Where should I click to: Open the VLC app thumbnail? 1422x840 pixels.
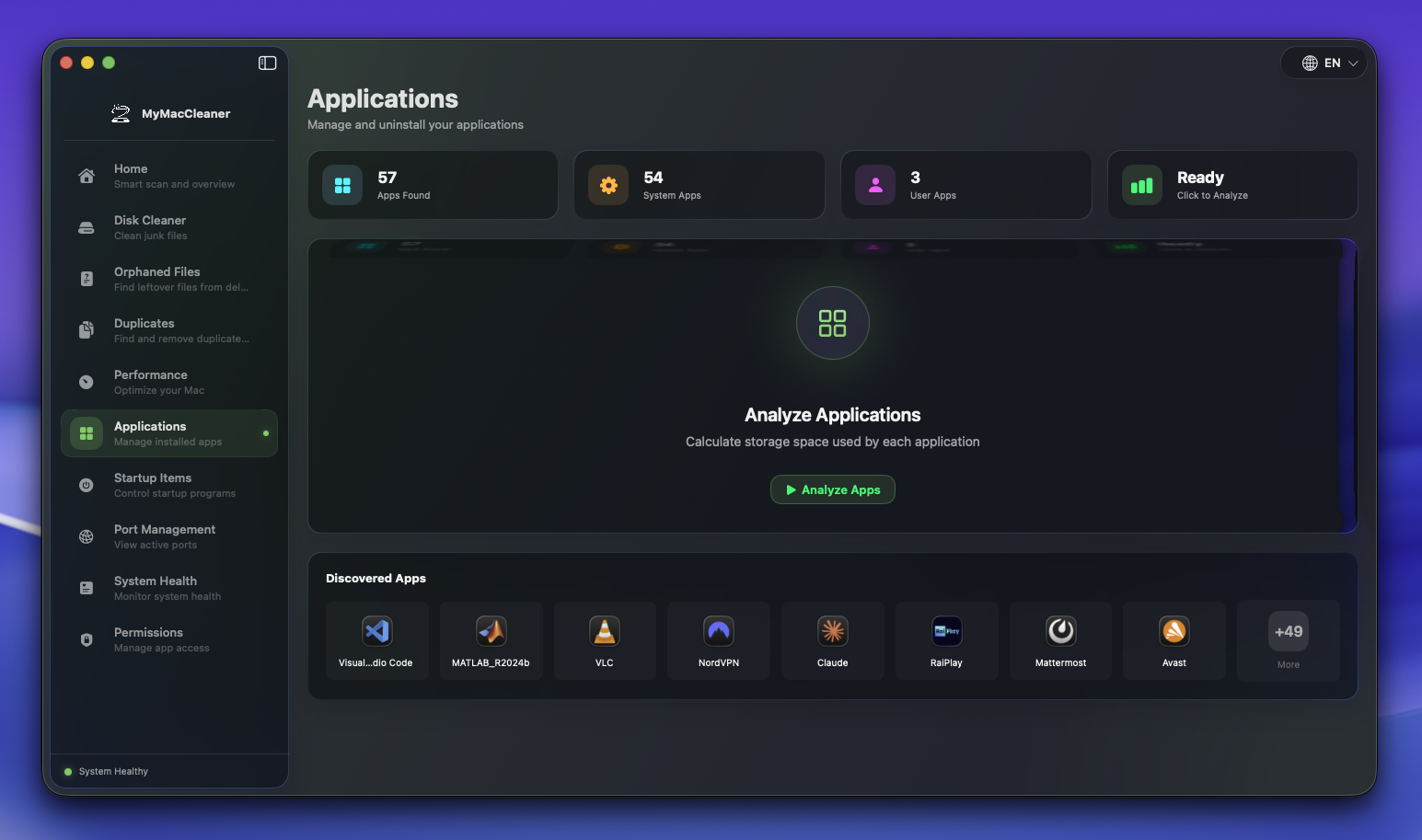(x=605, y=640)
